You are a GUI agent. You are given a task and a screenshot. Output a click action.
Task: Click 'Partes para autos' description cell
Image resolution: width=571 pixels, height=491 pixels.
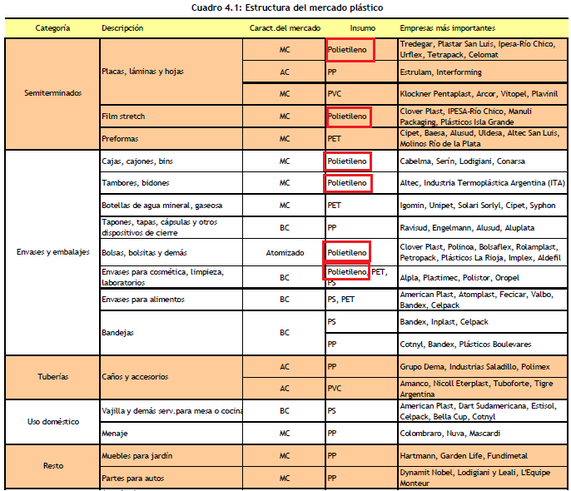click(171, 478)
